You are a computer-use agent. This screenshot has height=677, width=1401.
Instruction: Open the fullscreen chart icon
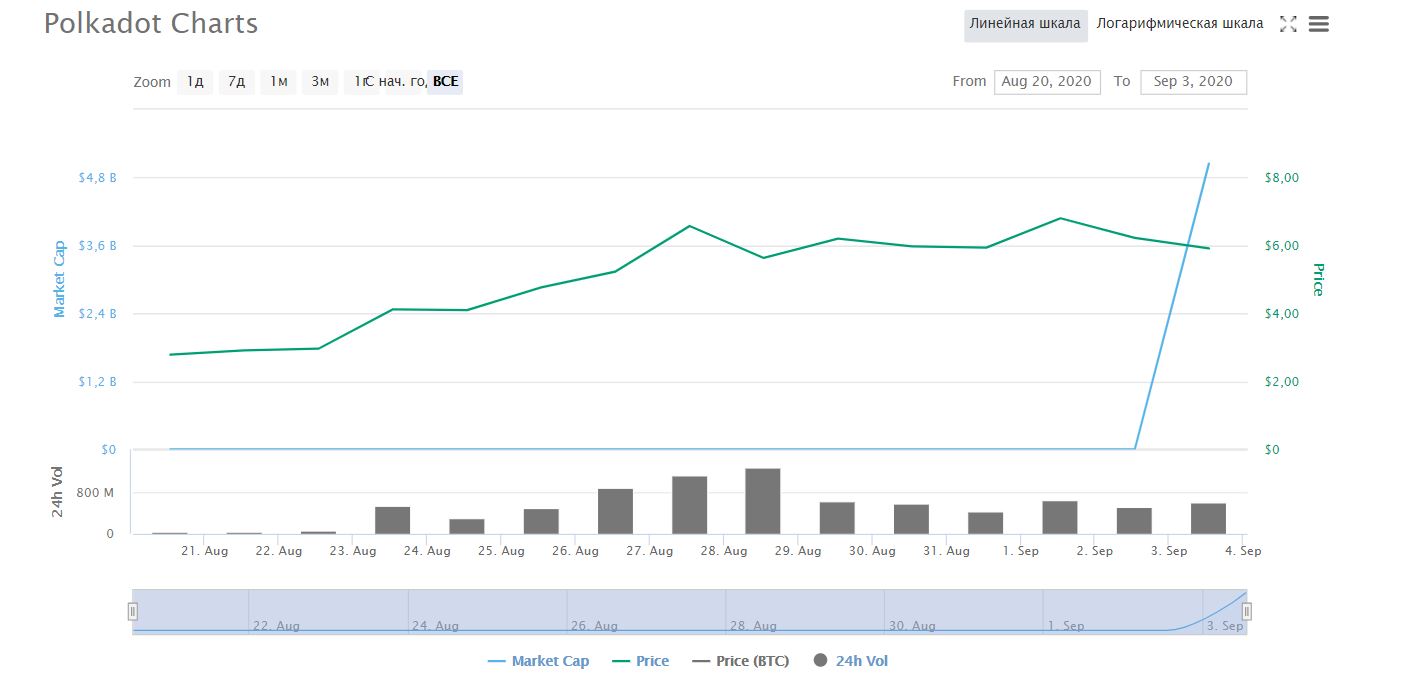tap(1288, 25)
